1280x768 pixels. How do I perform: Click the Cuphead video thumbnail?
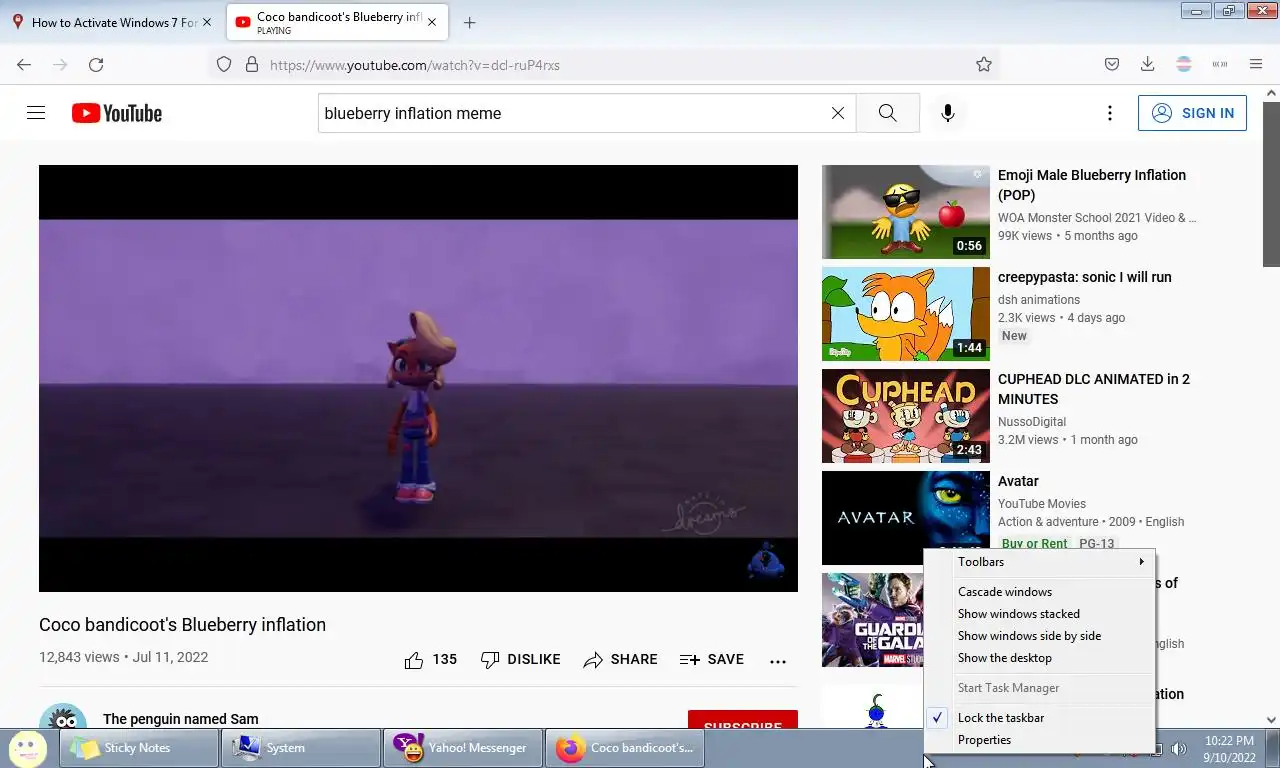(906, 416)
